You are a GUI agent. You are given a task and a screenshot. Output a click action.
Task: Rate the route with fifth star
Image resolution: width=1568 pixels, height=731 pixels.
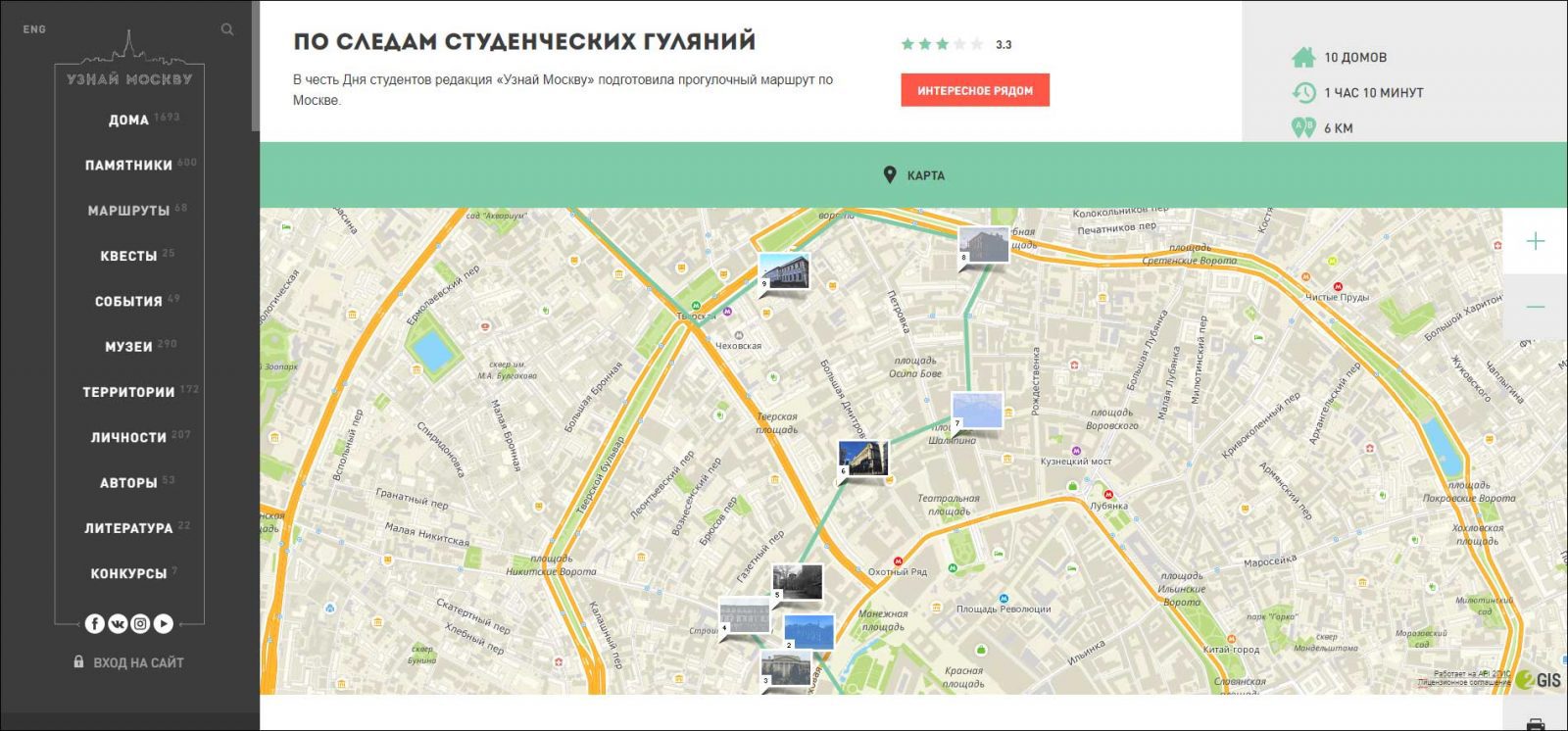[x=976, y=44]
